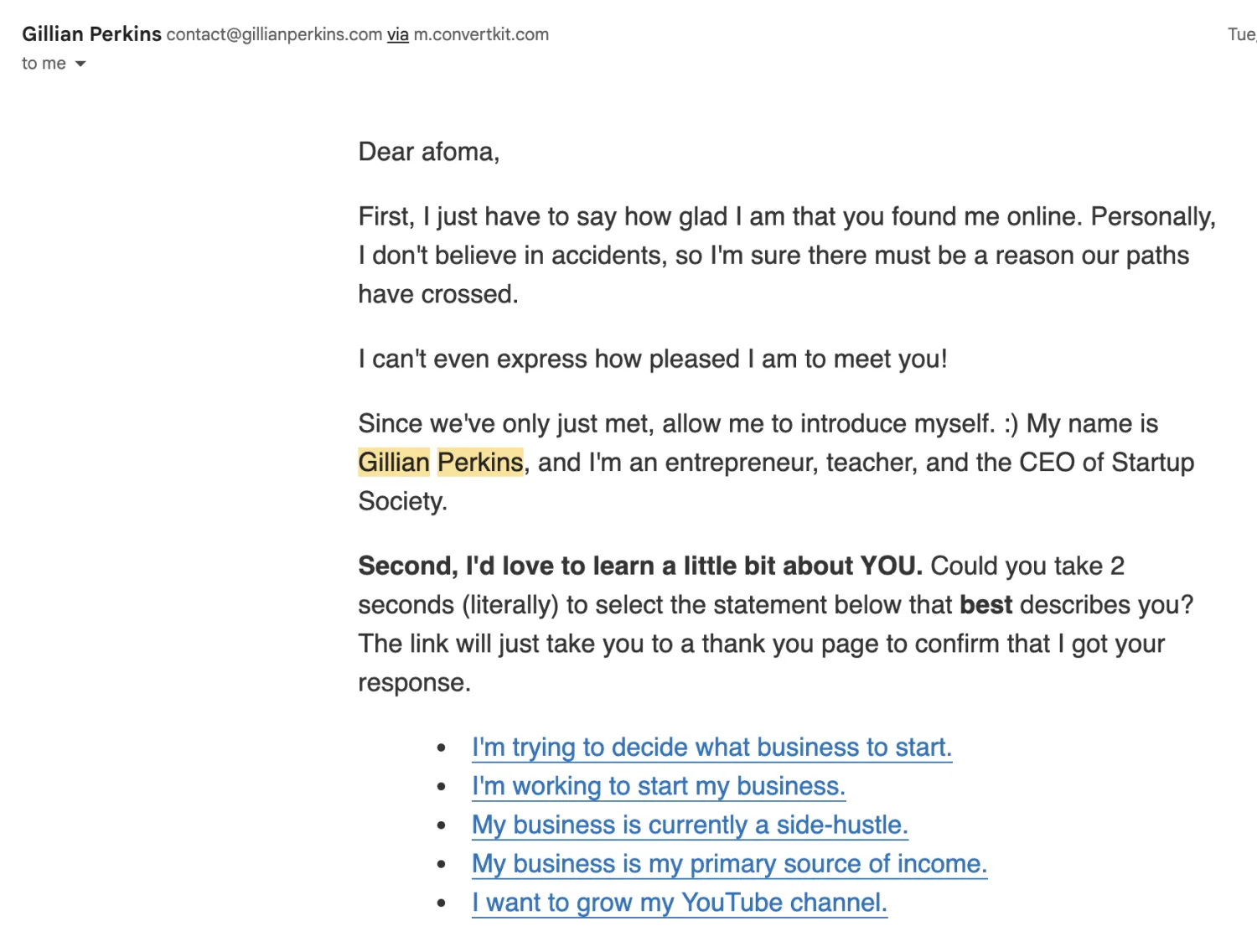Click the underlined "via" link in header

pyautogui.click(x=397, y=34)
